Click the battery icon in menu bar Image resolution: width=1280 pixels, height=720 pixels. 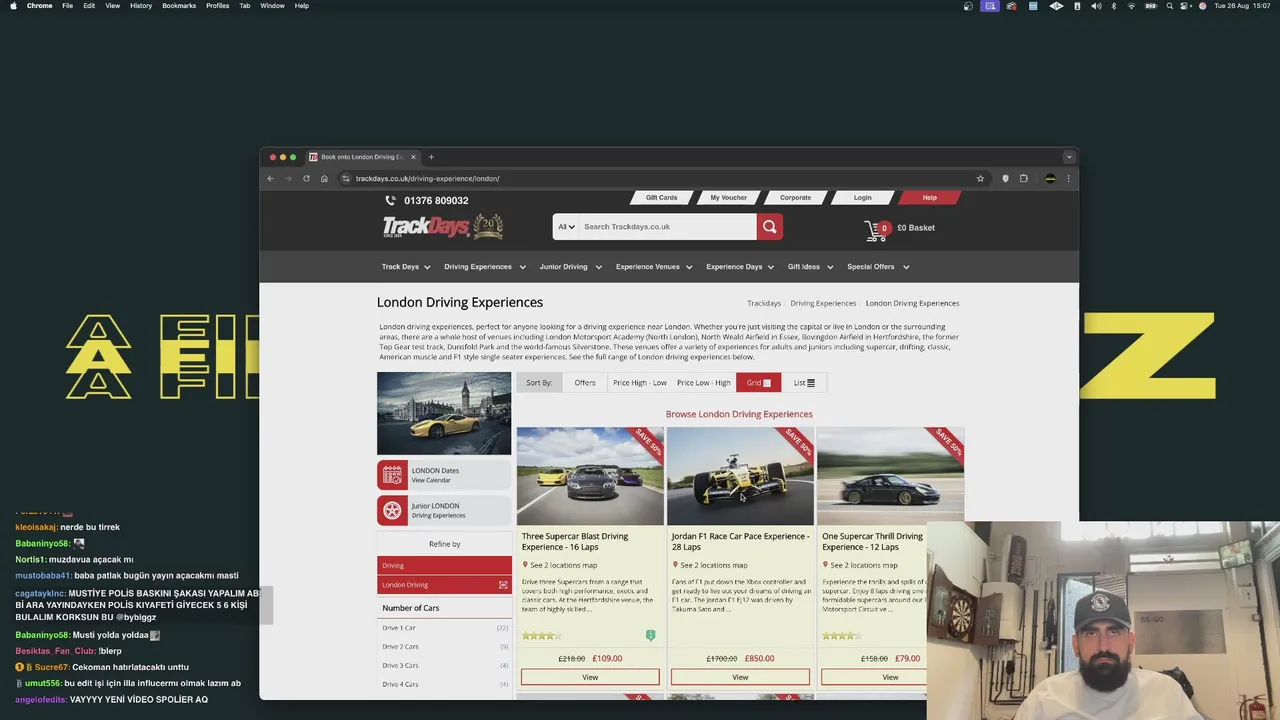click(x=1151, y=6)
